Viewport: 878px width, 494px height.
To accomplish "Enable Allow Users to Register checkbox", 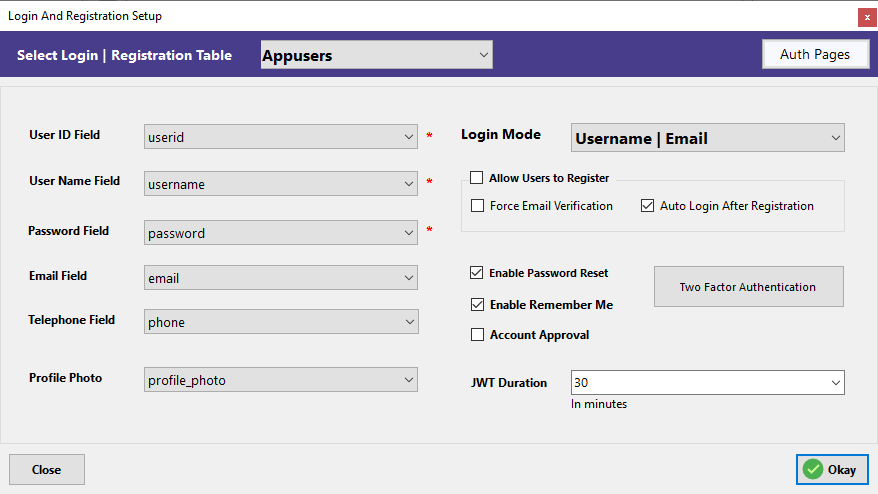I will [x=477, y=178].
